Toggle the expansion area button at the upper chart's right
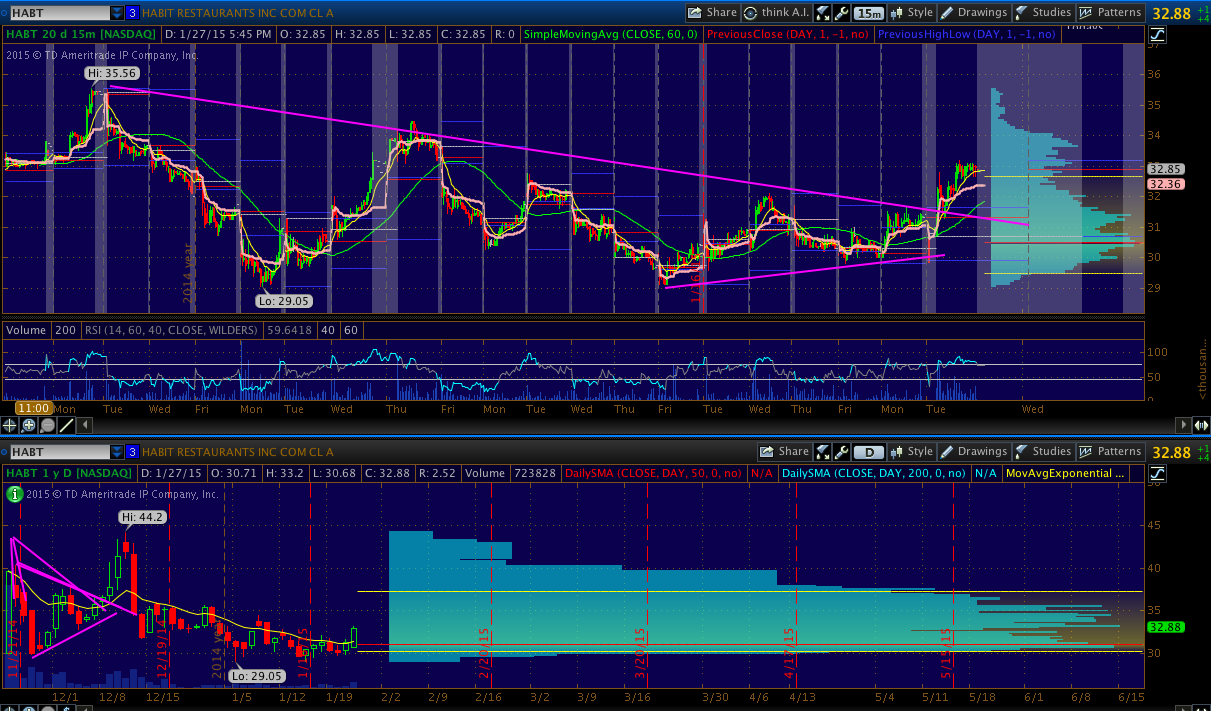The width and height of the screenshot is (1211, 711). [1203, 425]
